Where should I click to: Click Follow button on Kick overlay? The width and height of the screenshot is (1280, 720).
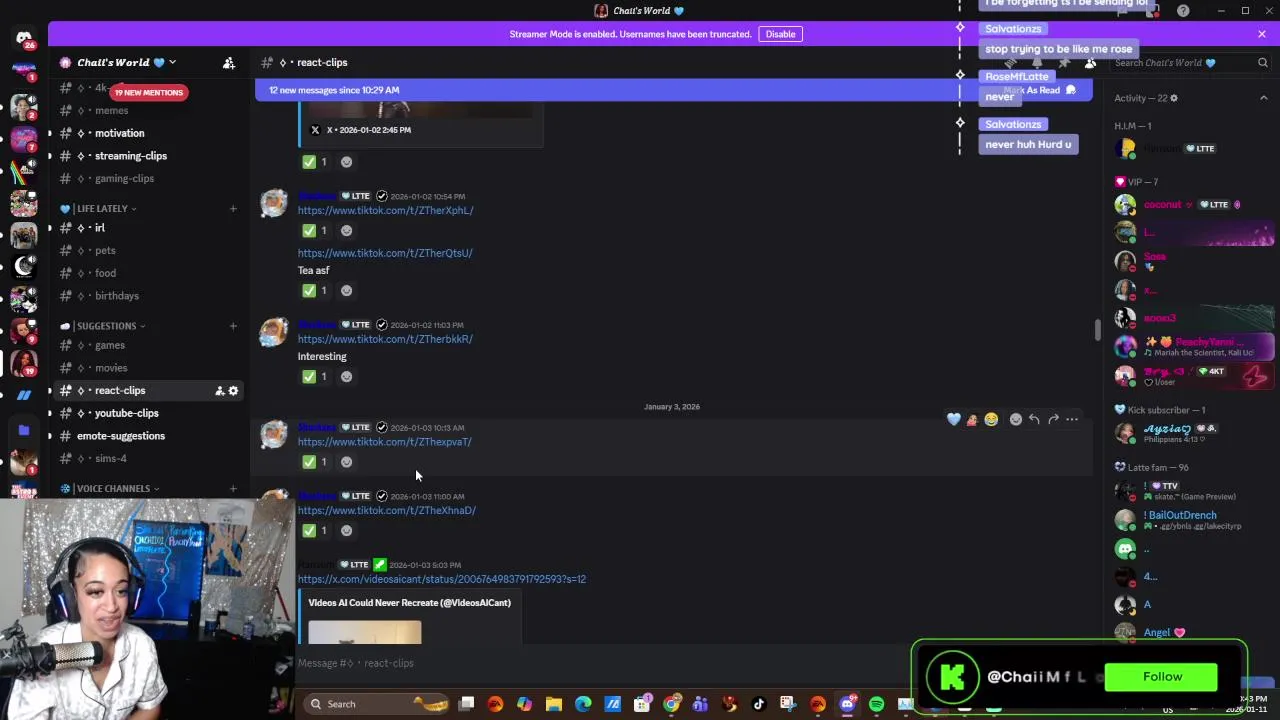click(1162, 677)
